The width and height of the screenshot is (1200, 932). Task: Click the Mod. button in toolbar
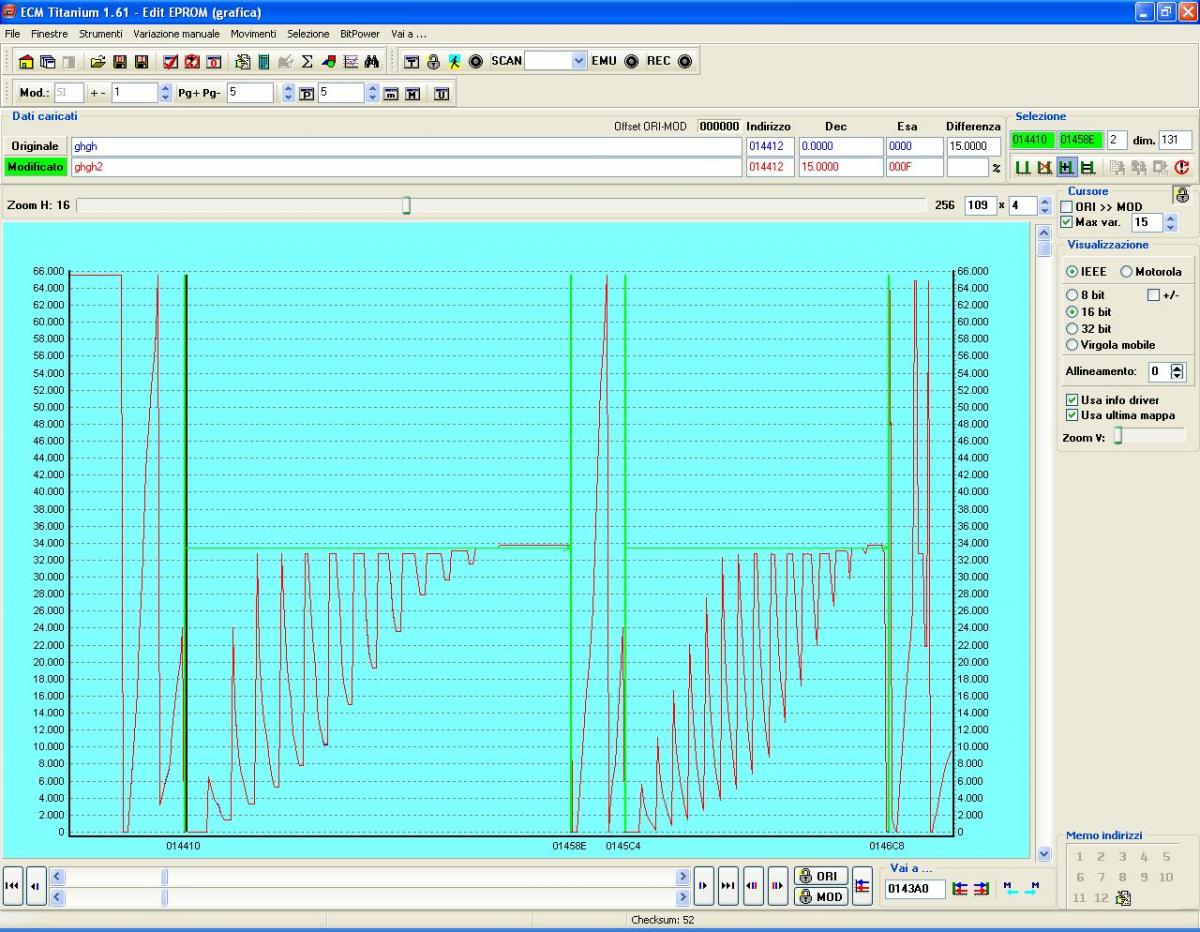[x=34, y=93]
